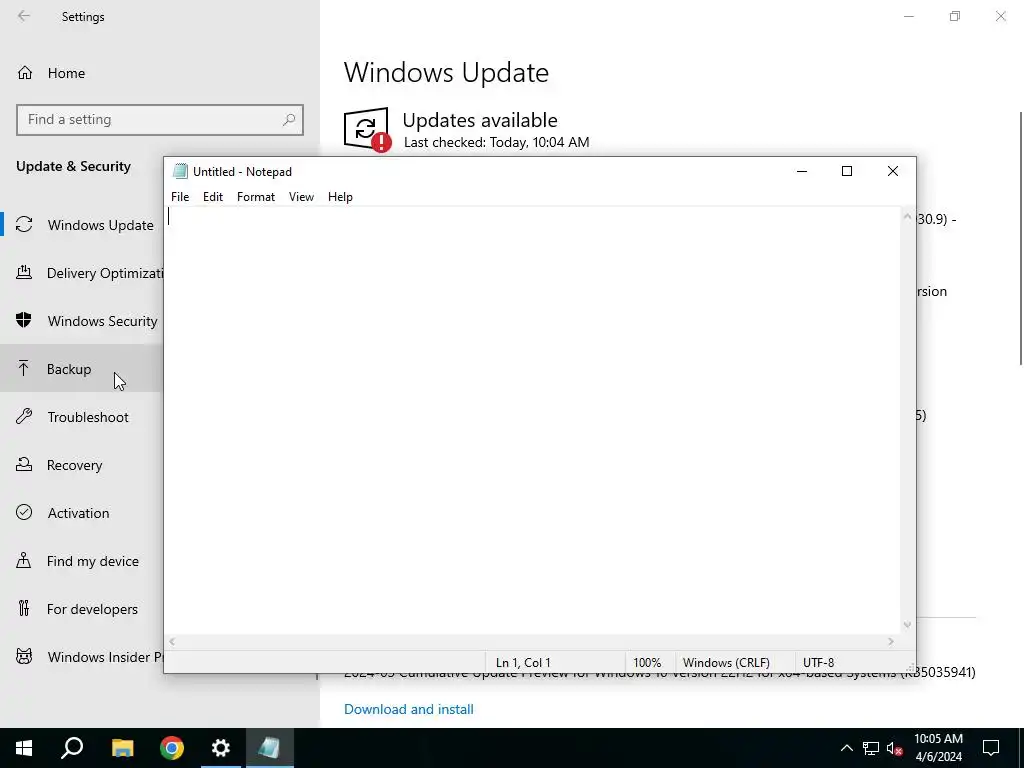Open Notepad View menu
The image size is (1024, 768).
point(301,197)
